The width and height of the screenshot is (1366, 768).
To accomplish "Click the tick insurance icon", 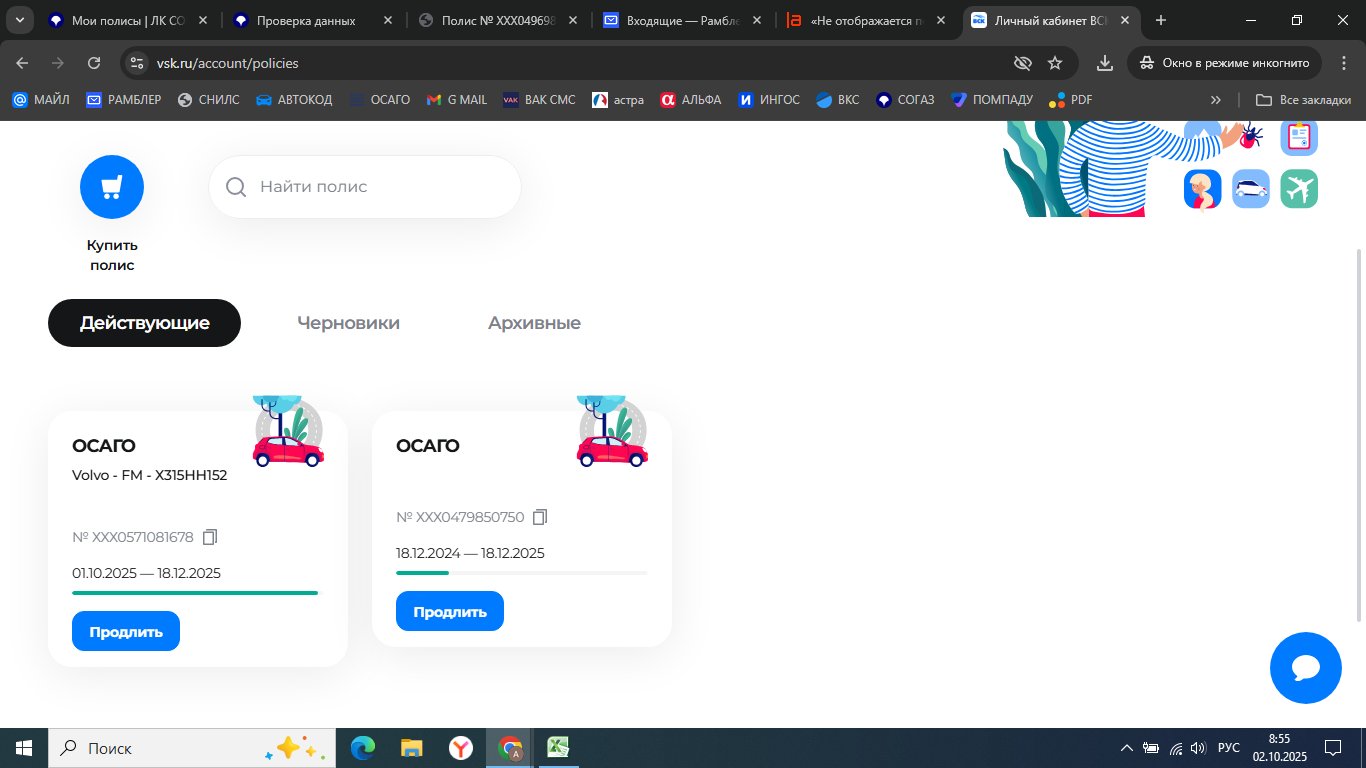I will [x=1249, y=136].
